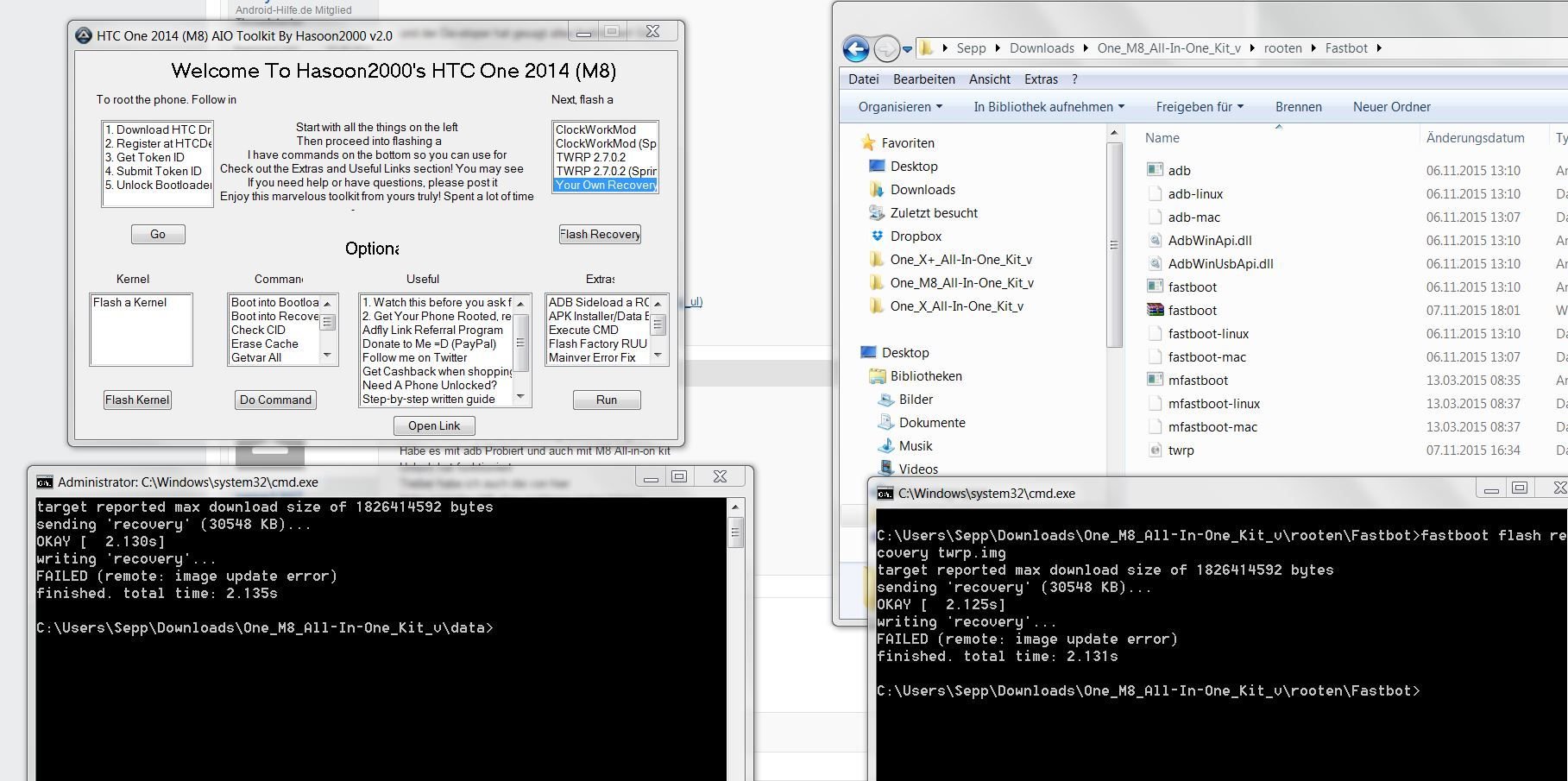Image resolution: width=1568 pixels, height=781 pixels.
Task: Click the Explorer forward navigation arrow
Action: pyautogui.click(x=886, y=48)
